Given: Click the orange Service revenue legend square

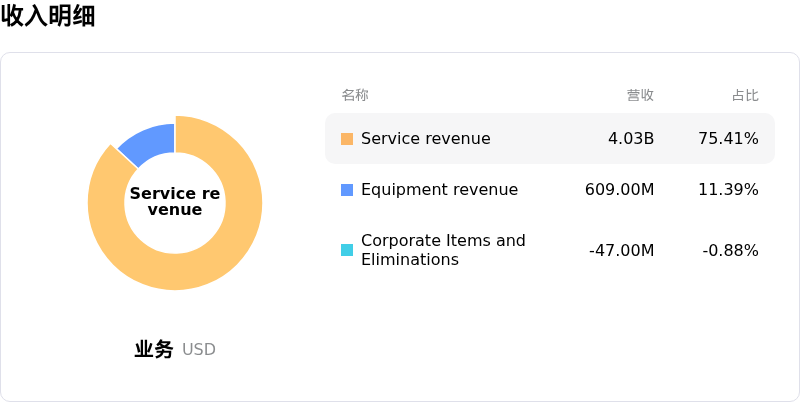Looking at the screenshot, I should coord(347,139).
